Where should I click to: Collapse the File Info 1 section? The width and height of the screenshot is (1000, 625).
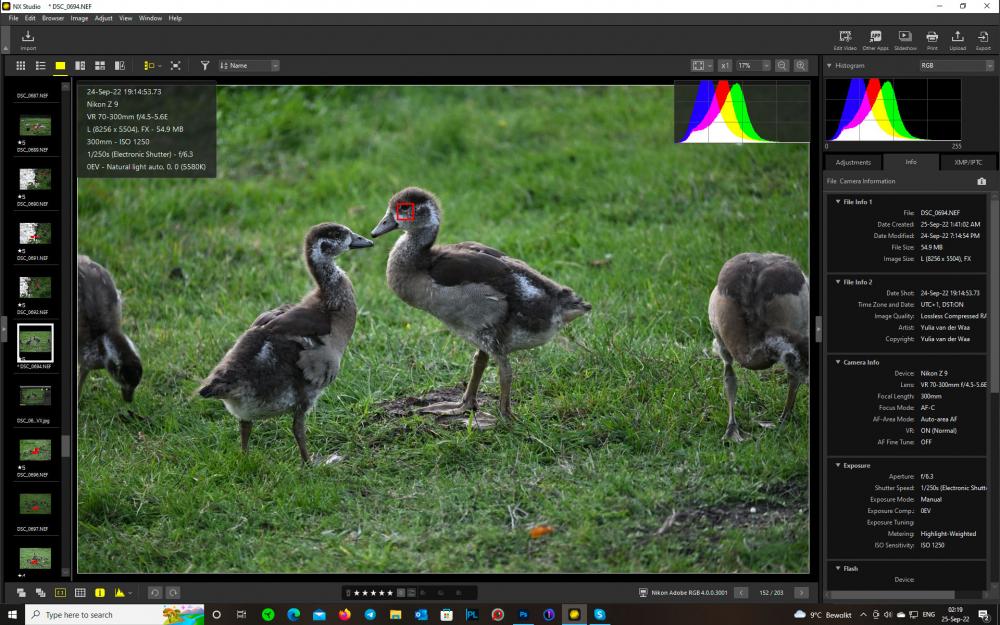[838, 202]
